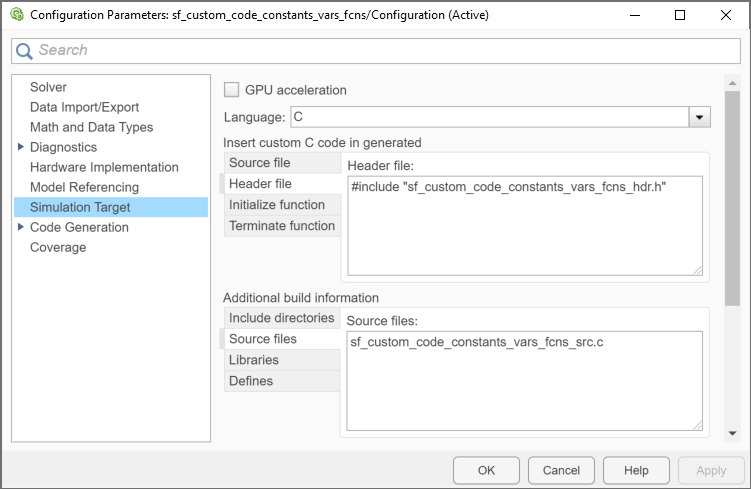Click the Configuration Parameters title bar gear icon

tap(16, 15)
